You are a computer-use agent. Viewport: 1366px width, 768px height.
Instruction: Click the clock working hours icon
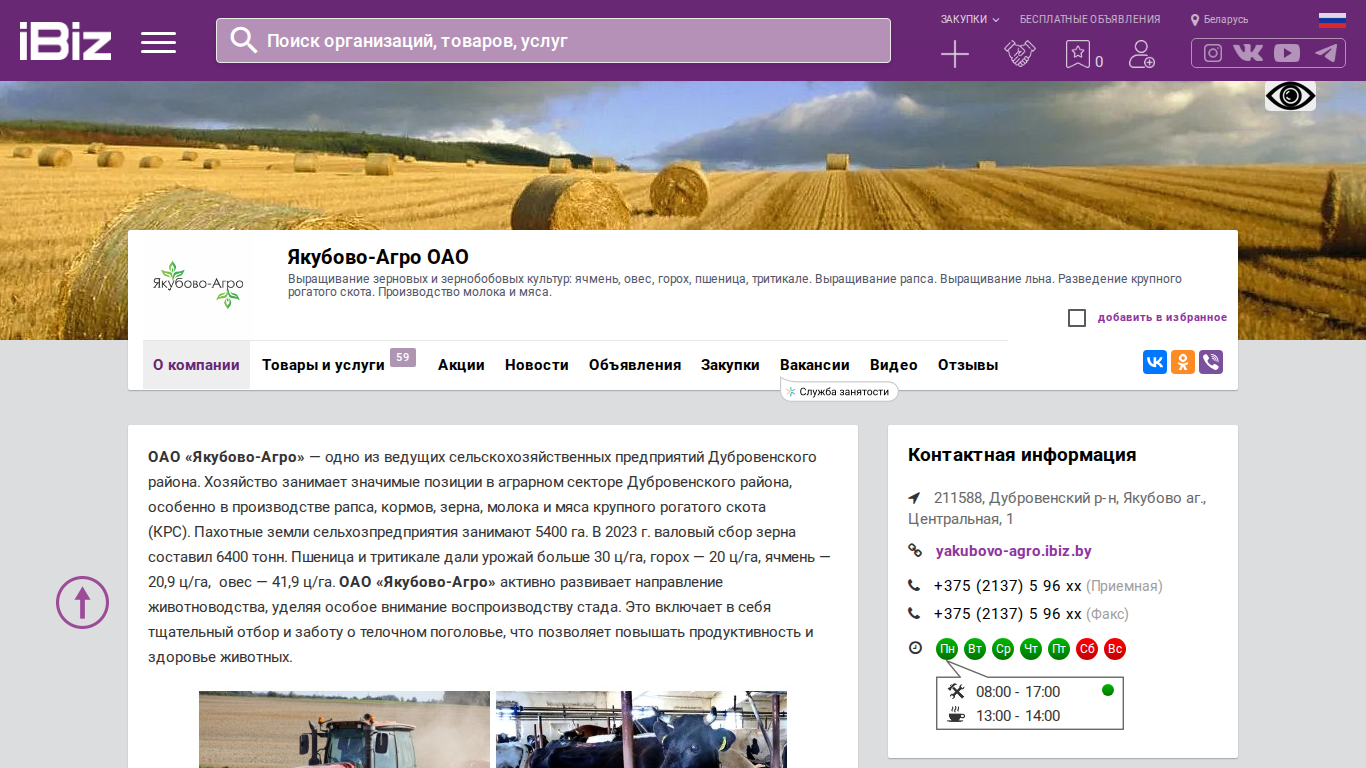pos(915,648)
